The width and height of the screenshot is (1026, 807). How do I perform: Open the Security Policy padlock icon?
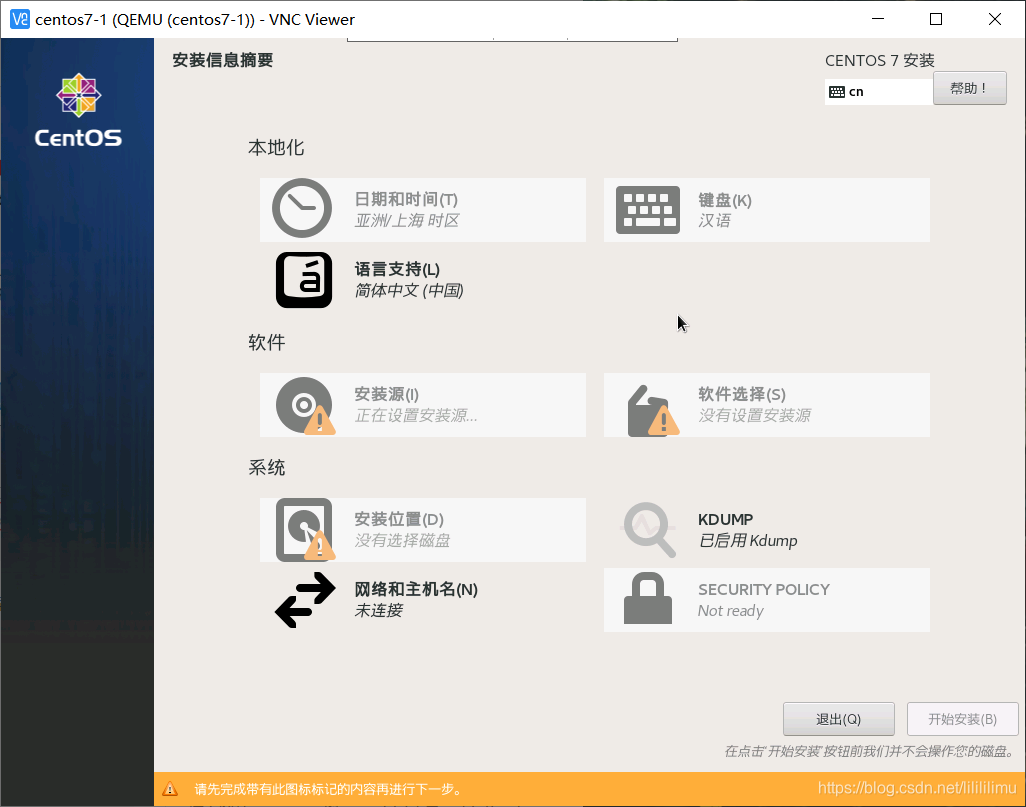coord(648,599)
